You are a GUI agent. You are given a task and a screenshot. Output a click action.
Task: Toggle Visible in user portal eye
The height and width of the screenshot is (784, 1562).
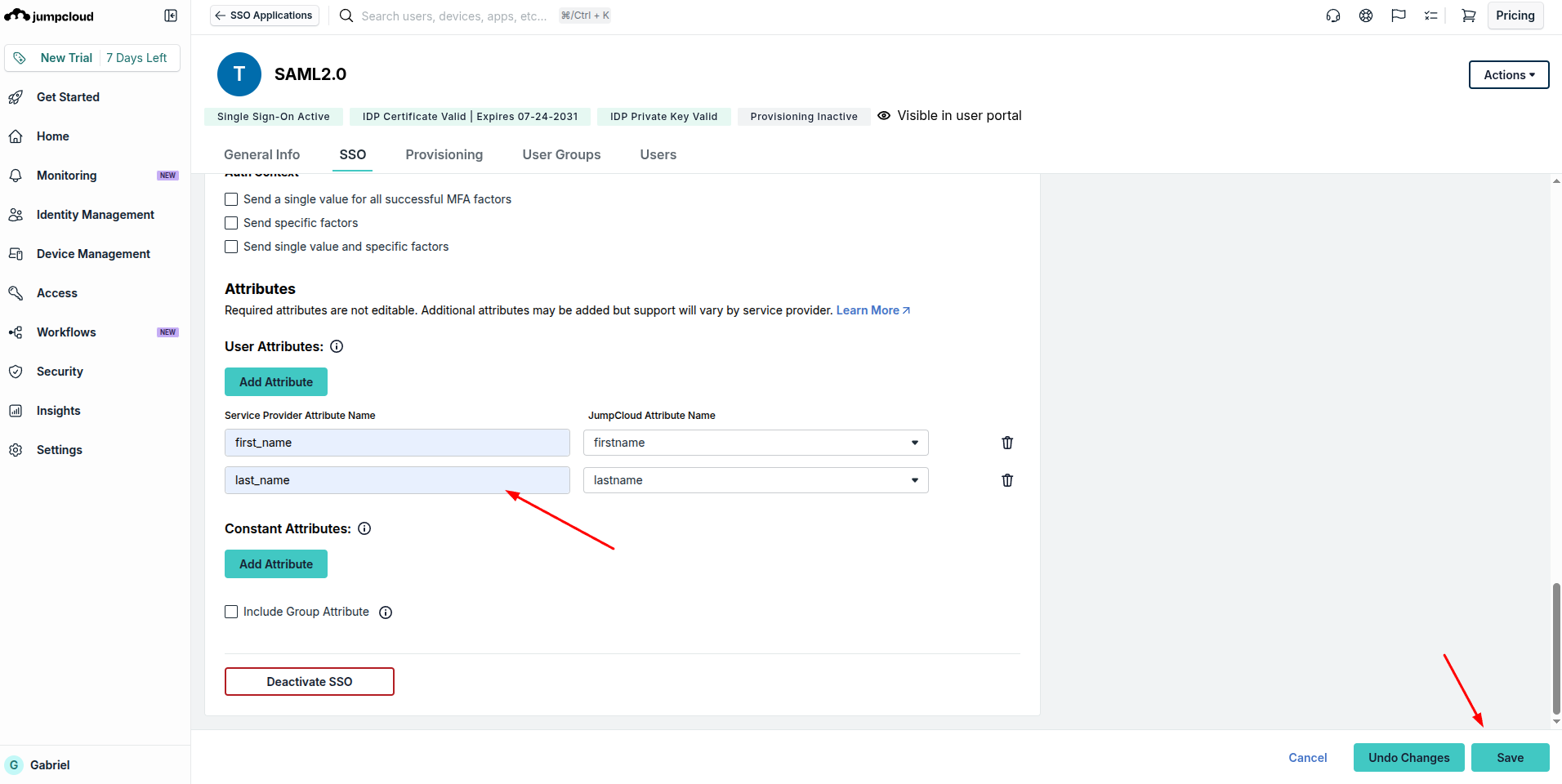[x=884, y=116]
